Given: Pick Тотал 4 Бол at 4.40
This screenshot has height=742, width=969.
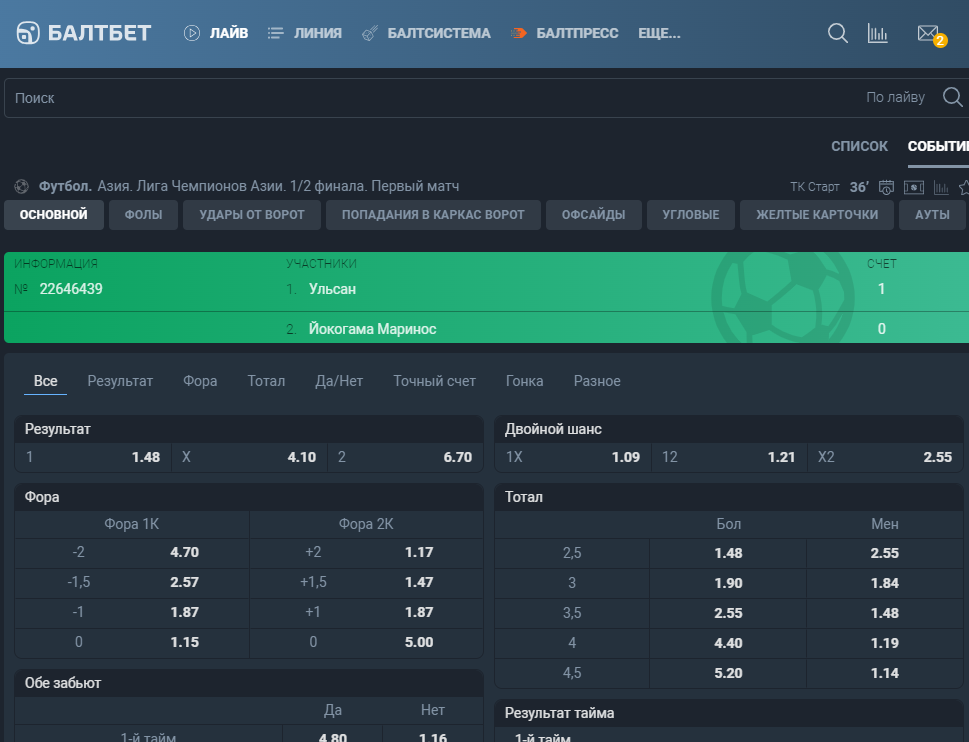Looking at the screenshot, I should (728, 643).
